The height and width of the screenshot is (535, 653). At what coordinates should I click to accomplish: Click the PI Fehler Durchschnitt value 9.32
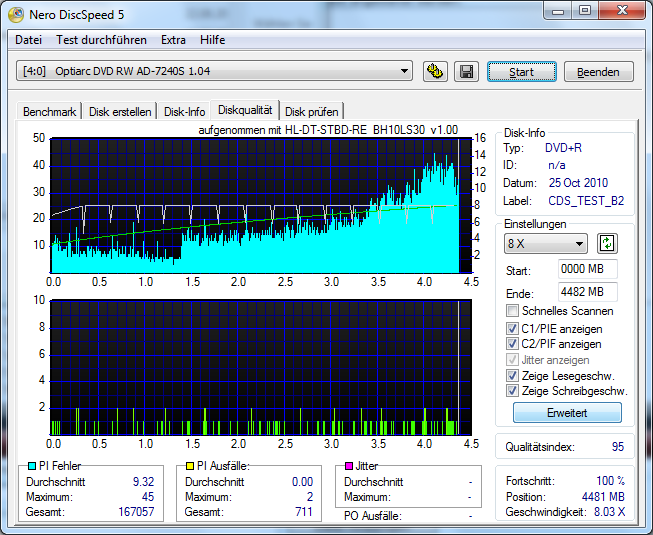tap(144, 482)
